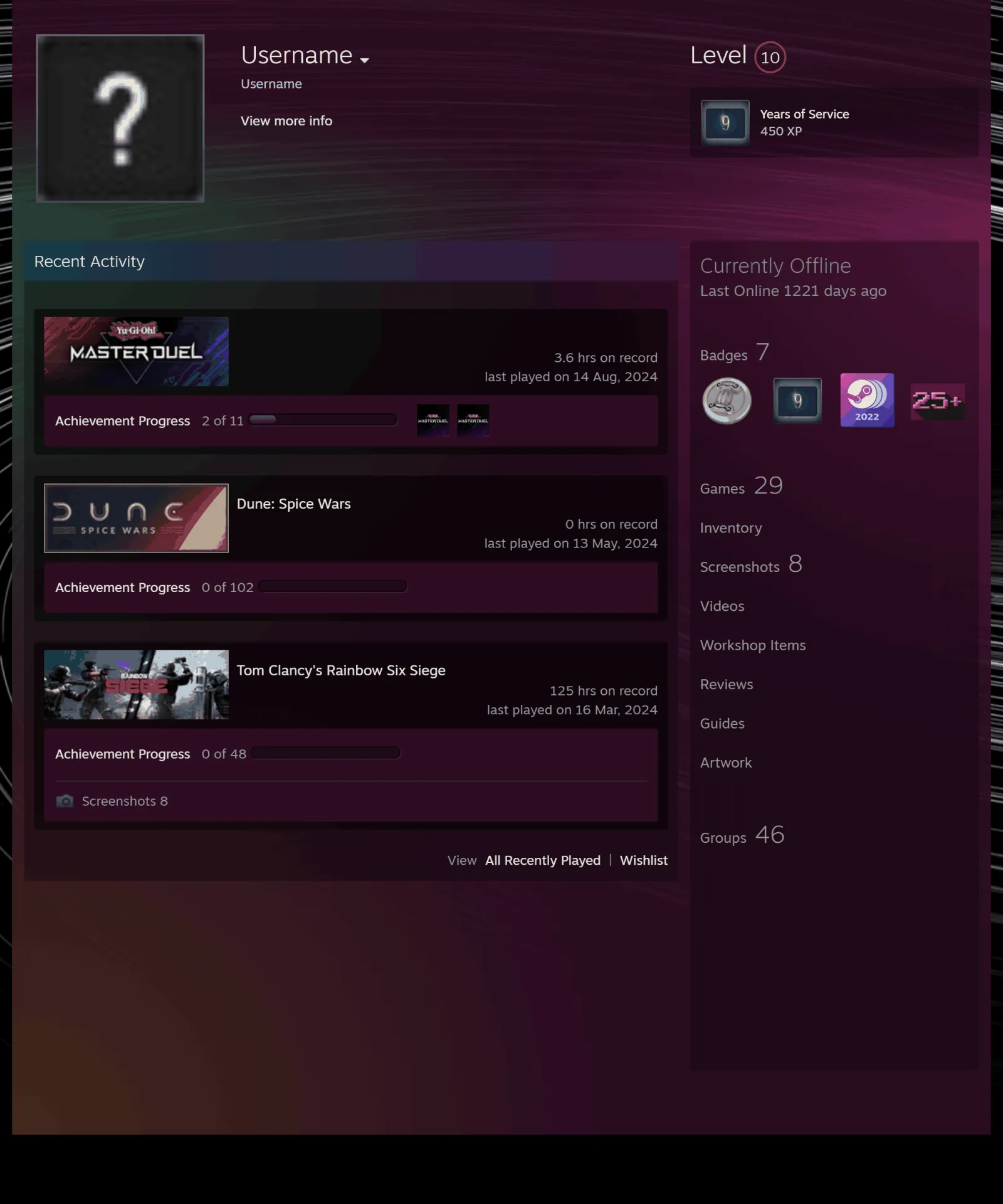Click 125 hrs on record text
This screenshot has height=1204, width=1003.
[x=604, y=691]
